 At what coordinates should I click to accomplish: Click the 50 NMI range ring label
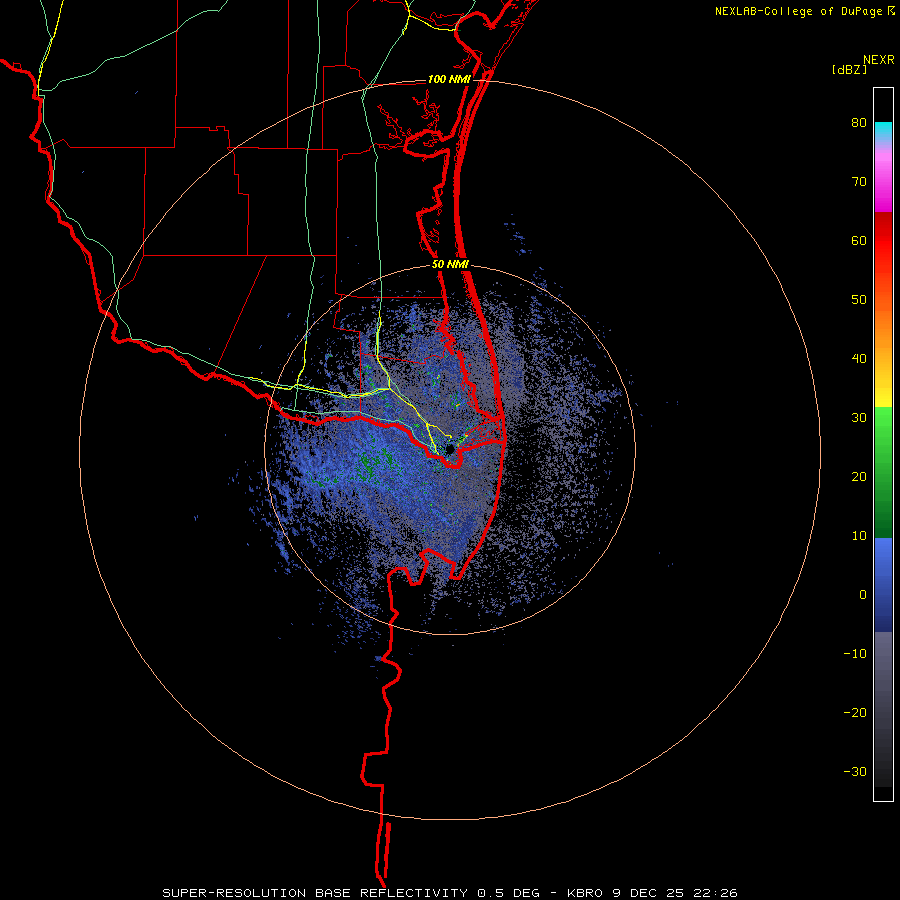click(x=450, y=265)
